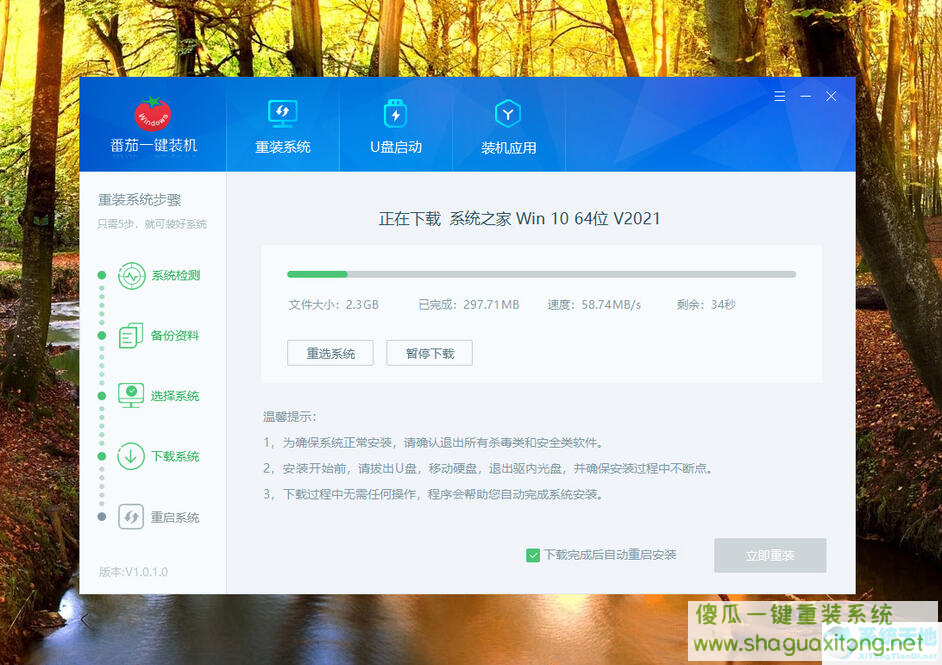
Task: Click the 只需5步 subtitle text
Action: point(152,224)
